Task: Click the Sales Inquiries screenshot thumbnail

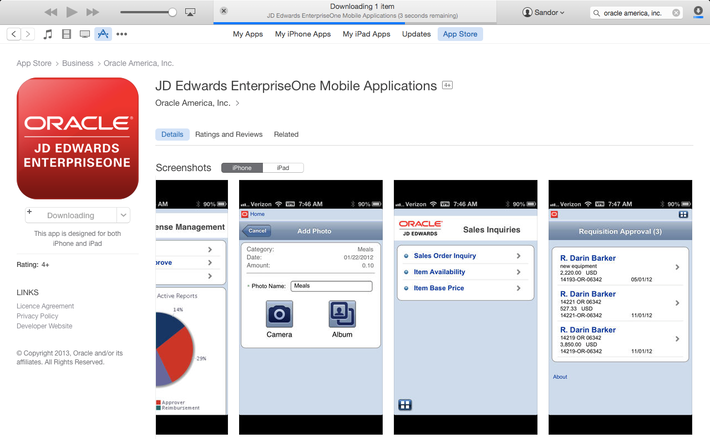Action: coord(465,307)
